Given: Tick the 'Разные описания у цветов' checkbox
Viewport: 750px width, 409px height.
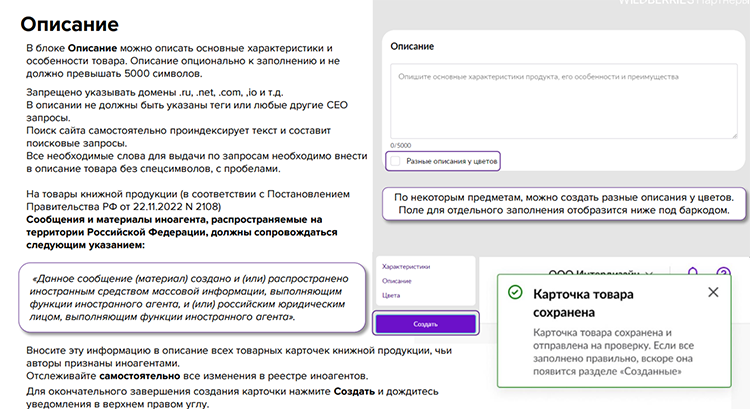Looking at the screenshot, I should click(x=395, y=161).
